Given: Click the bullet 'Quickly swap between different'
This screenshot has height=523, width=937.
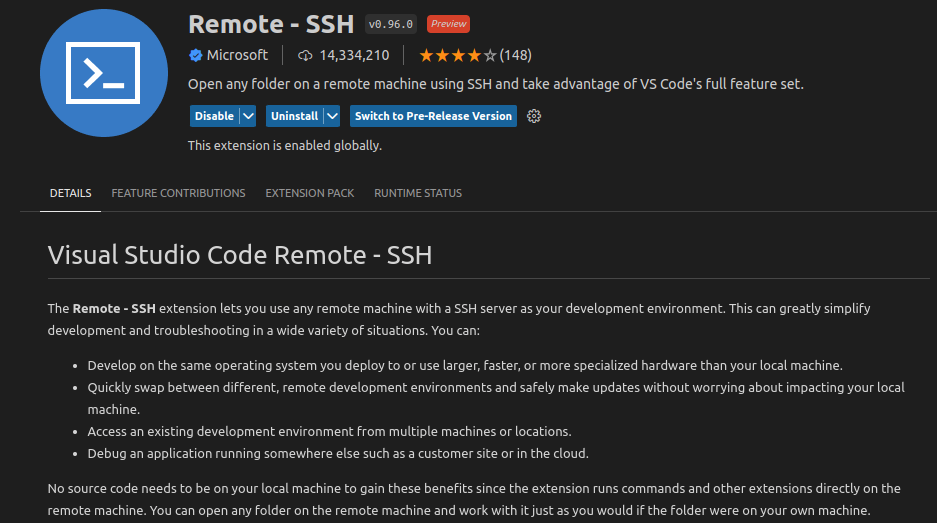Looking at the screenshot, I should [496, 398].
